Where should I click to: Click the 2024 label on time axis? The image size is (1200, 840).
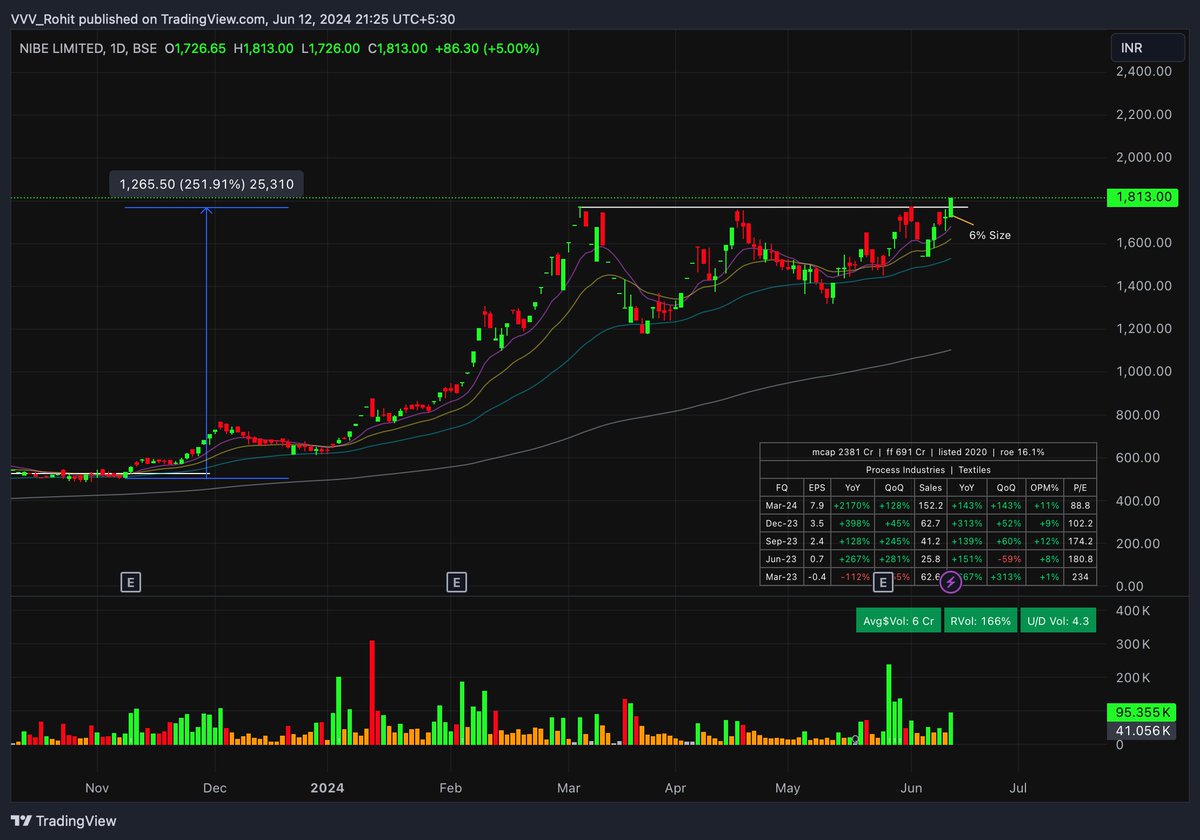click(327, 788)
